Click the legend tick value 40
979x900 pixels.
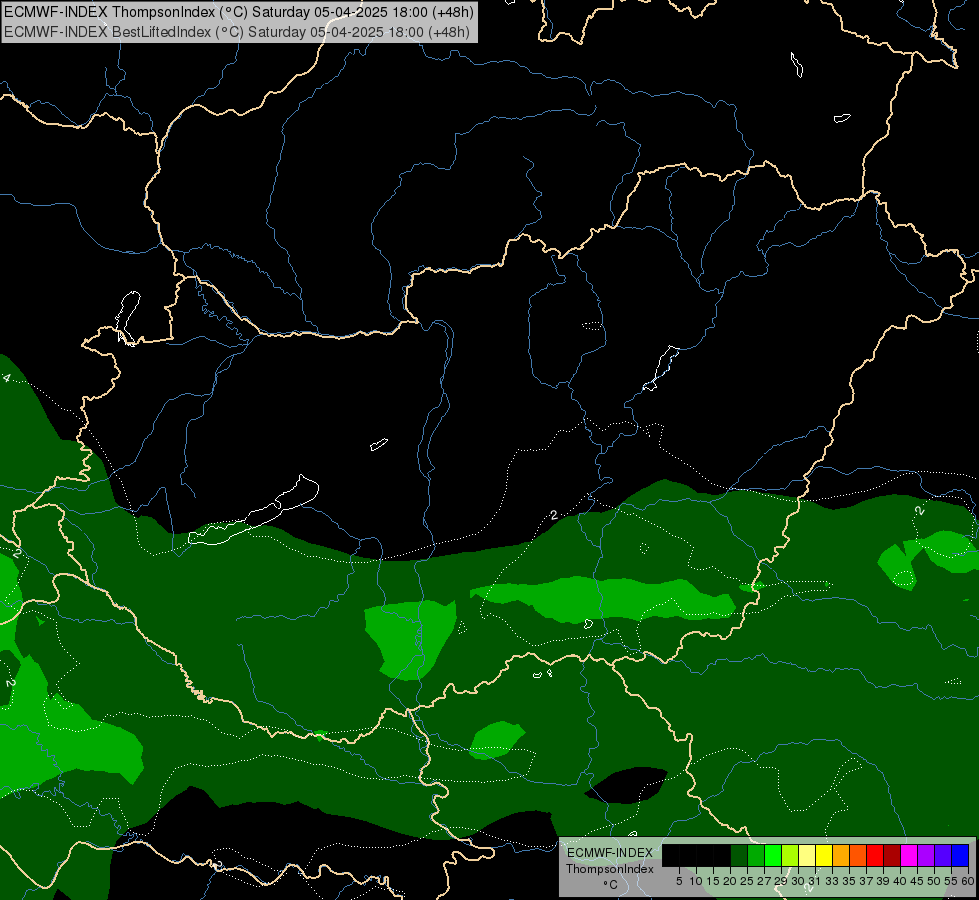900,881
